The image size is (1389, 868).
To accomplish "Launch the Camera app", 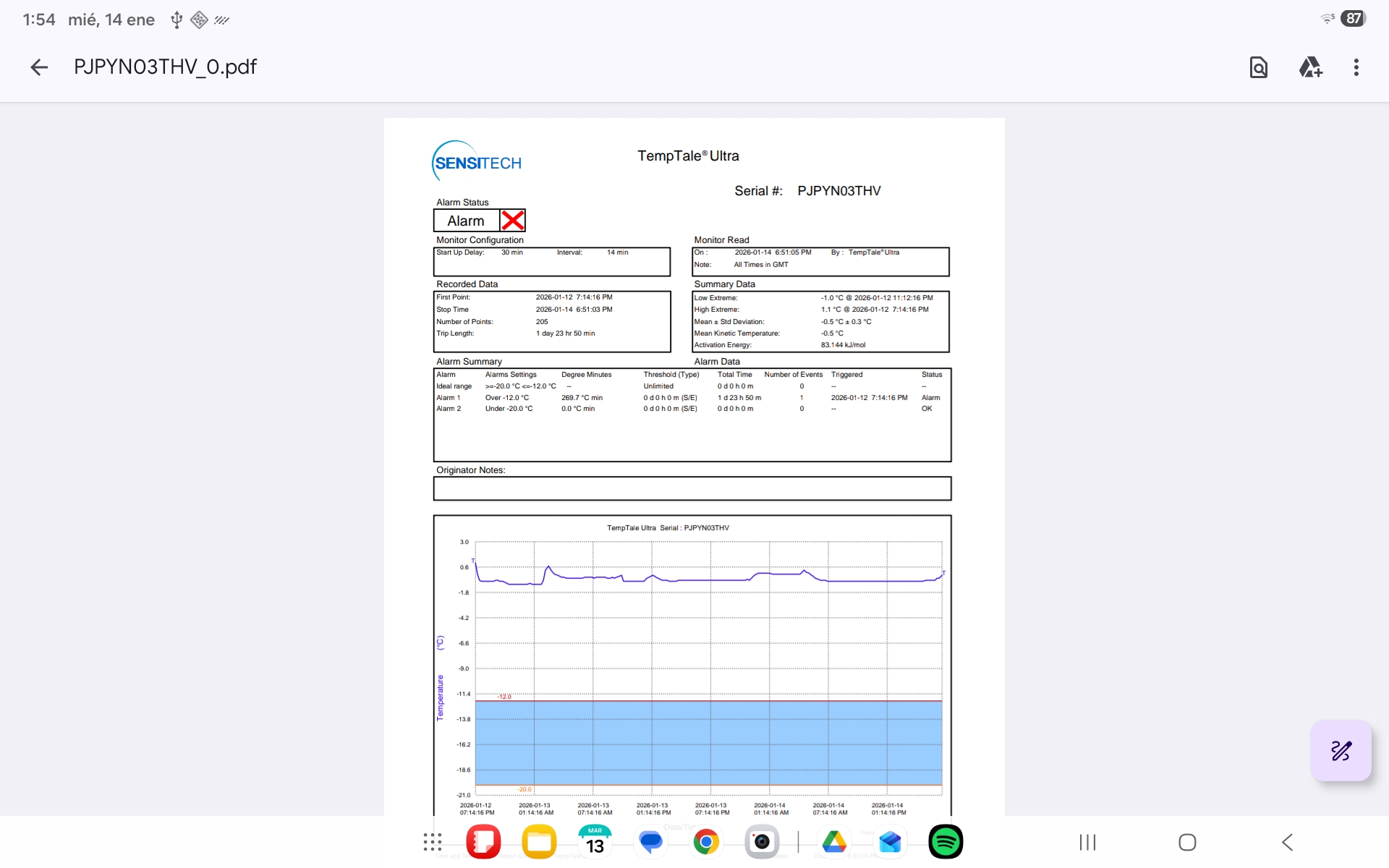I will tap(762, 842).
